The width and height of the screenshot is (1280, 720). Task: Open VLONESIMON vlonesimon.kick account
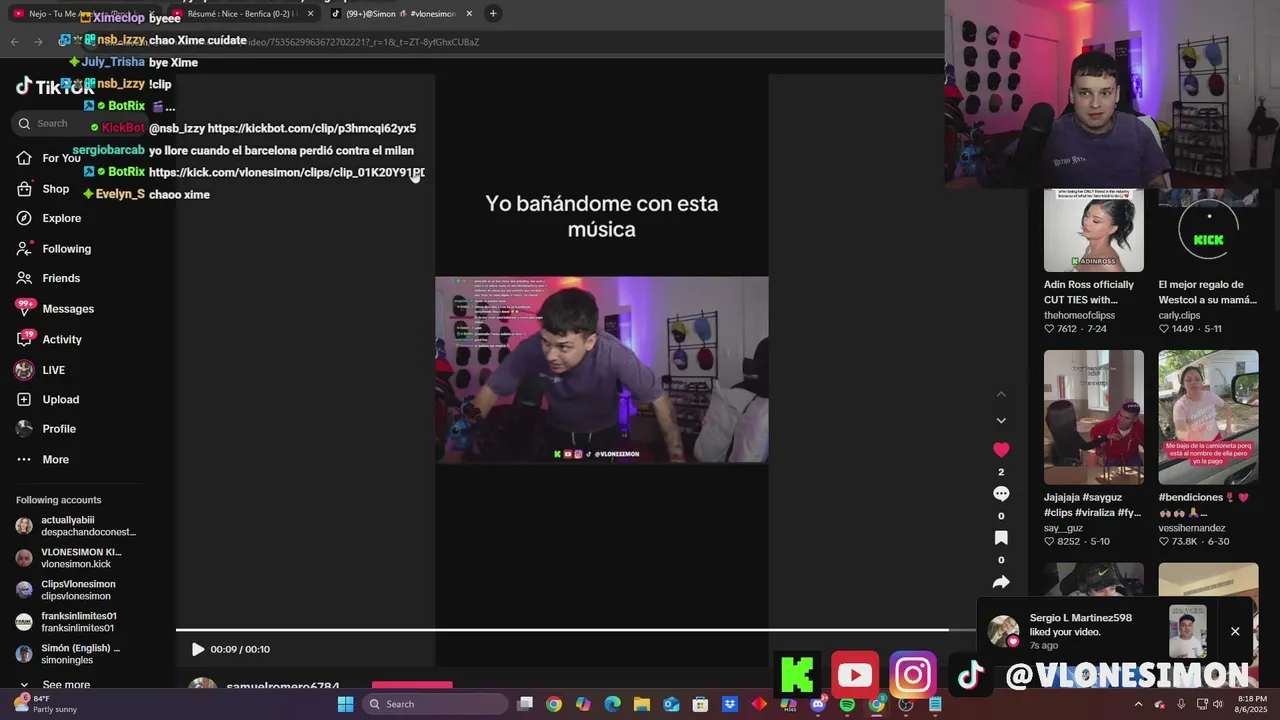pos(69,558)
